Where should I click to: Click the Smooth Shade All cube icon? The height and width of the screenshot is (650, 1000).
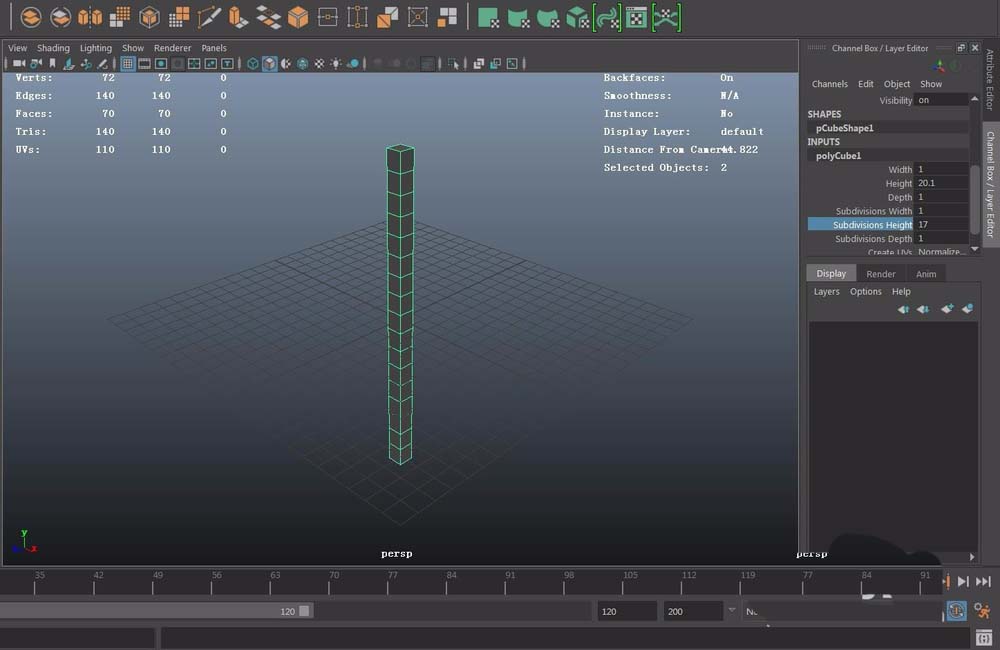pos(270,63)
